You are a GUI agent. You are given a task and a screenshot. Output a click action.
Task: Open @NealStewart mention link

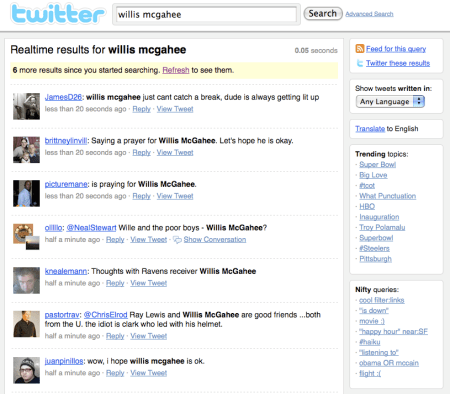(91, 228)
